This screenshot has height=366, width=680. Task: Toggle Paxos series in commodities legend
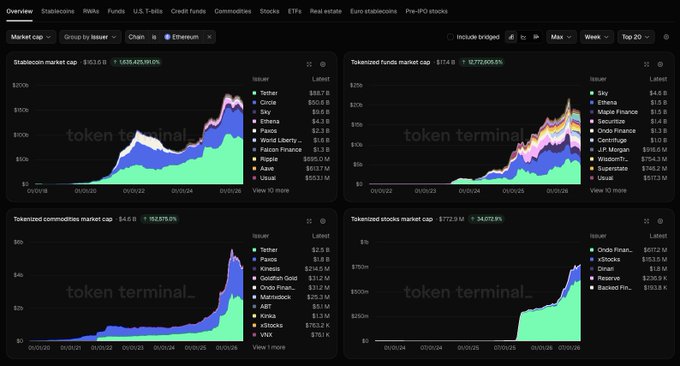click(x=291, y=259)
